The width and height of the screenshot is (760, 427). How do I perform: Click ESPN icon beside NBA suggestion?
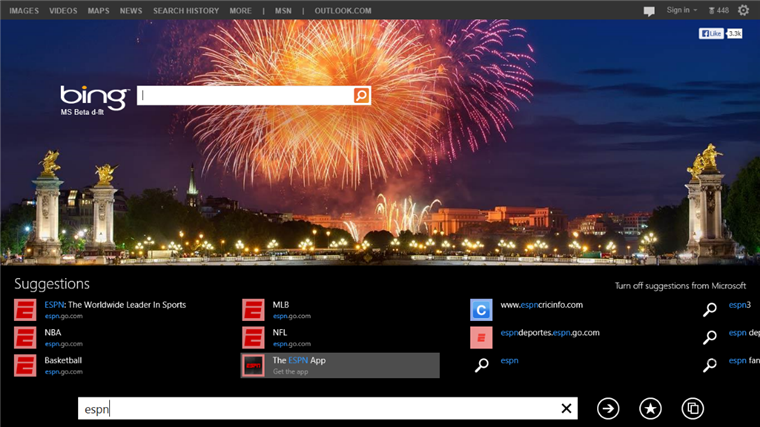[x=25, y=338]
